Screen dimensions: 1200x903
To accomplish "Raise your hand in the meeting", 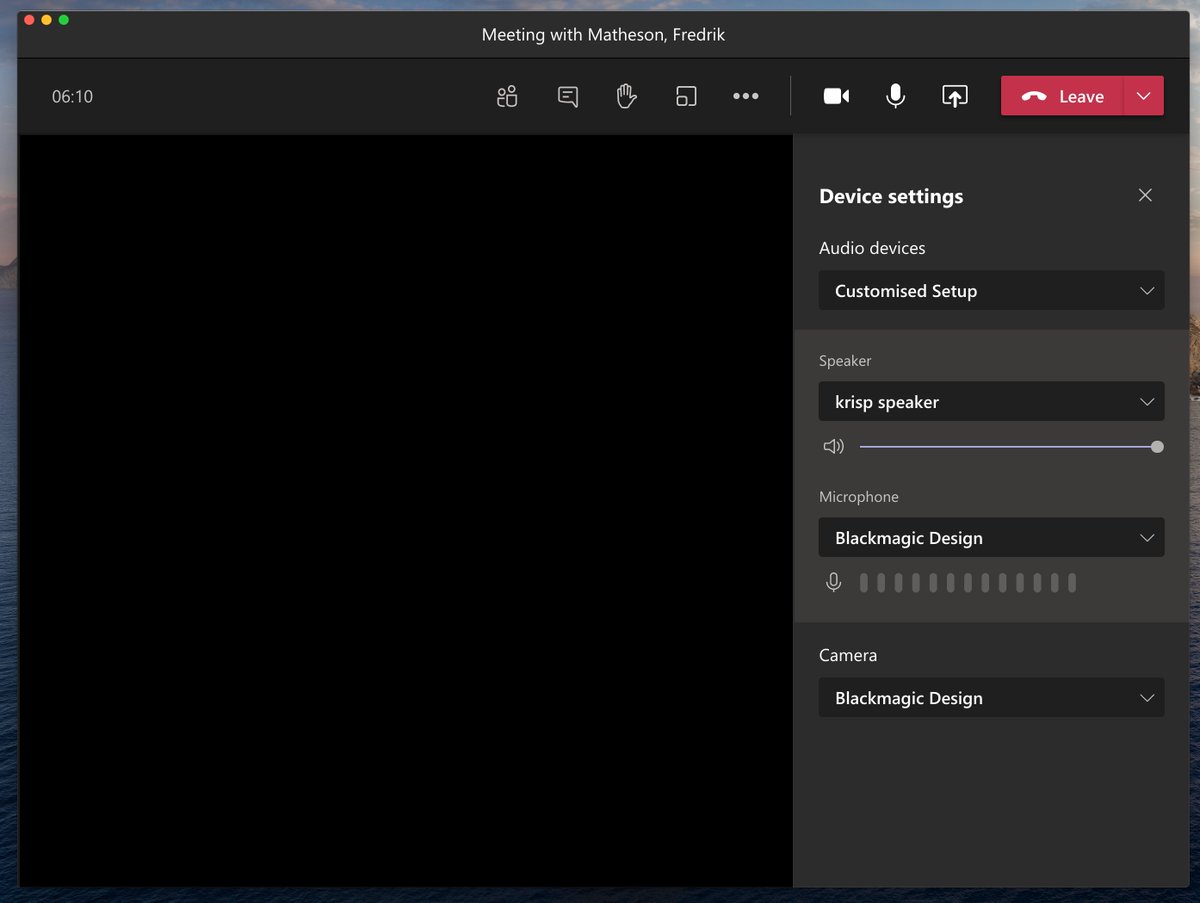I will [625, 96].
